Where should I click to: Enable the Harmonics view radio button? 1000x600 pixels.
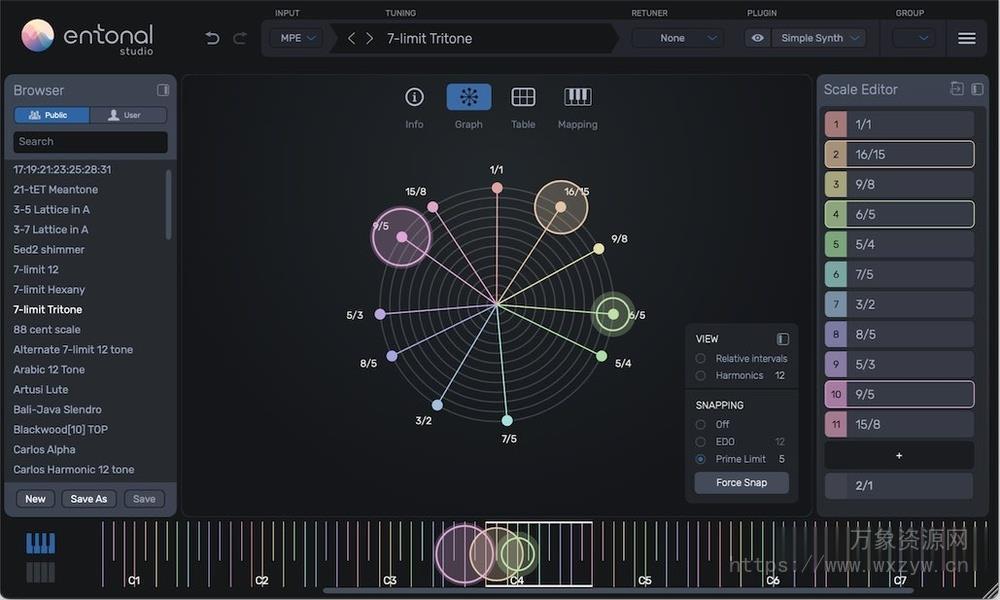tap(701, 375)
